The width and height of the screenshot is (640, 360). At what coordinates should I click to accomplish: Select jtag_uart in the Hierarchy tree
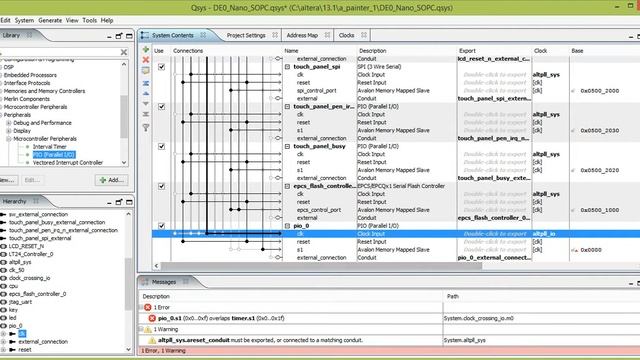(x=20, y=302)
